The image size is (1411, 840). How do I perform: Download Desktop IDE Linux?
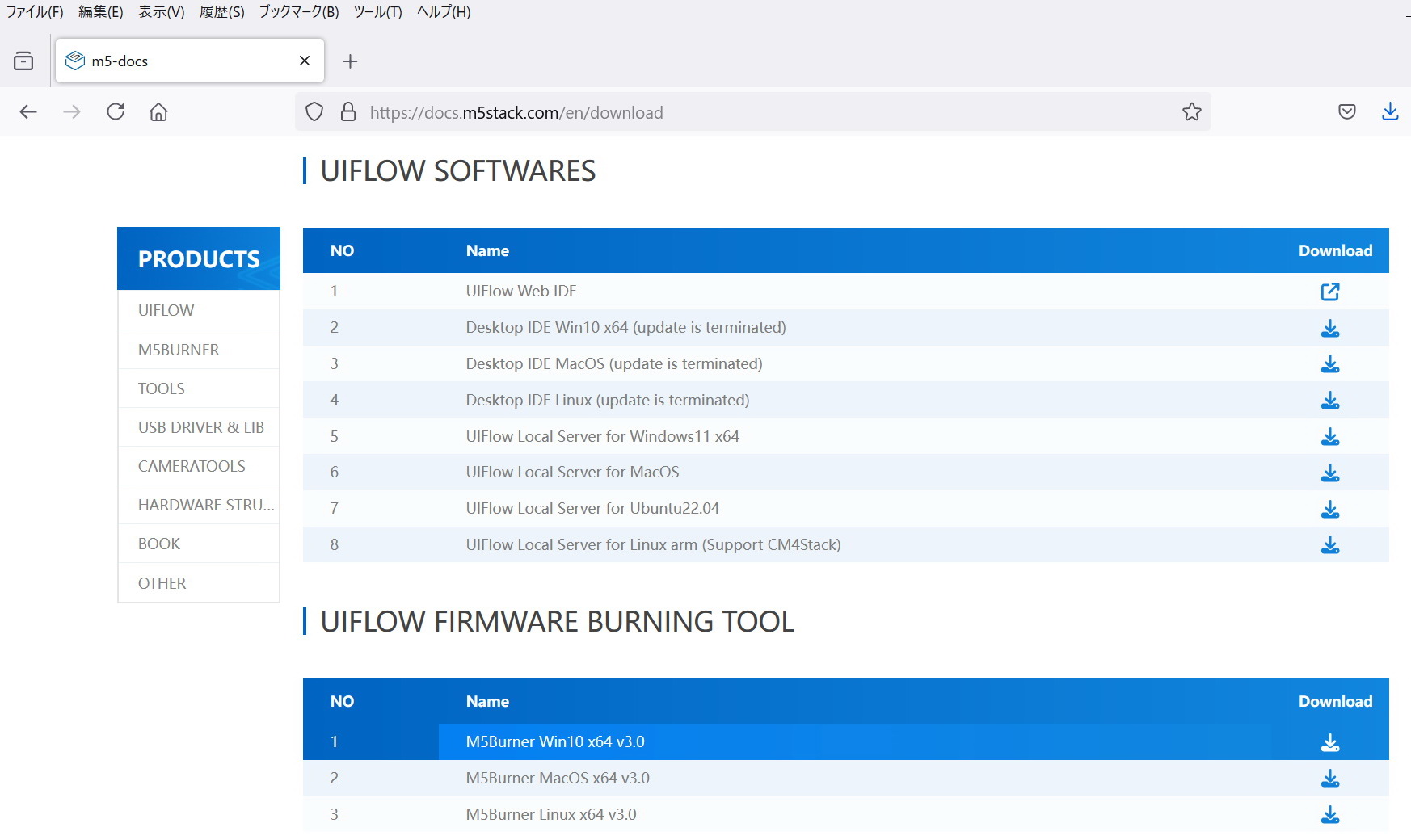(1330, 401)
